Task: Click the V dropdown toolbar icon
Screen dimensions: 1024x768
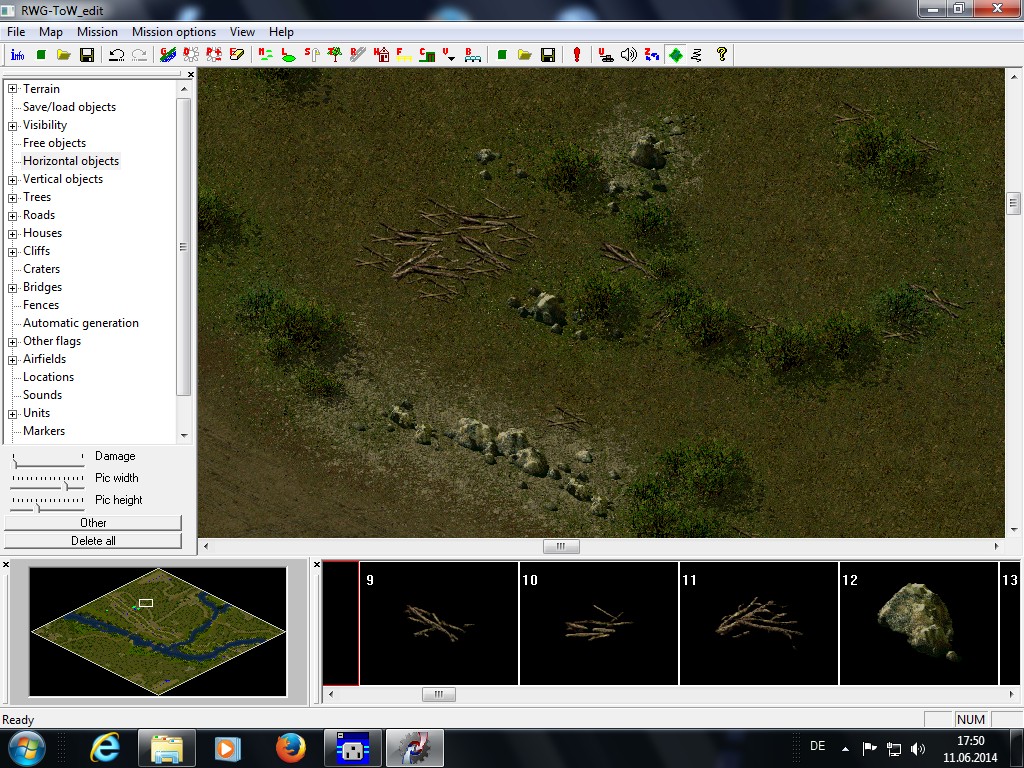Action: (x=449, y=55)
